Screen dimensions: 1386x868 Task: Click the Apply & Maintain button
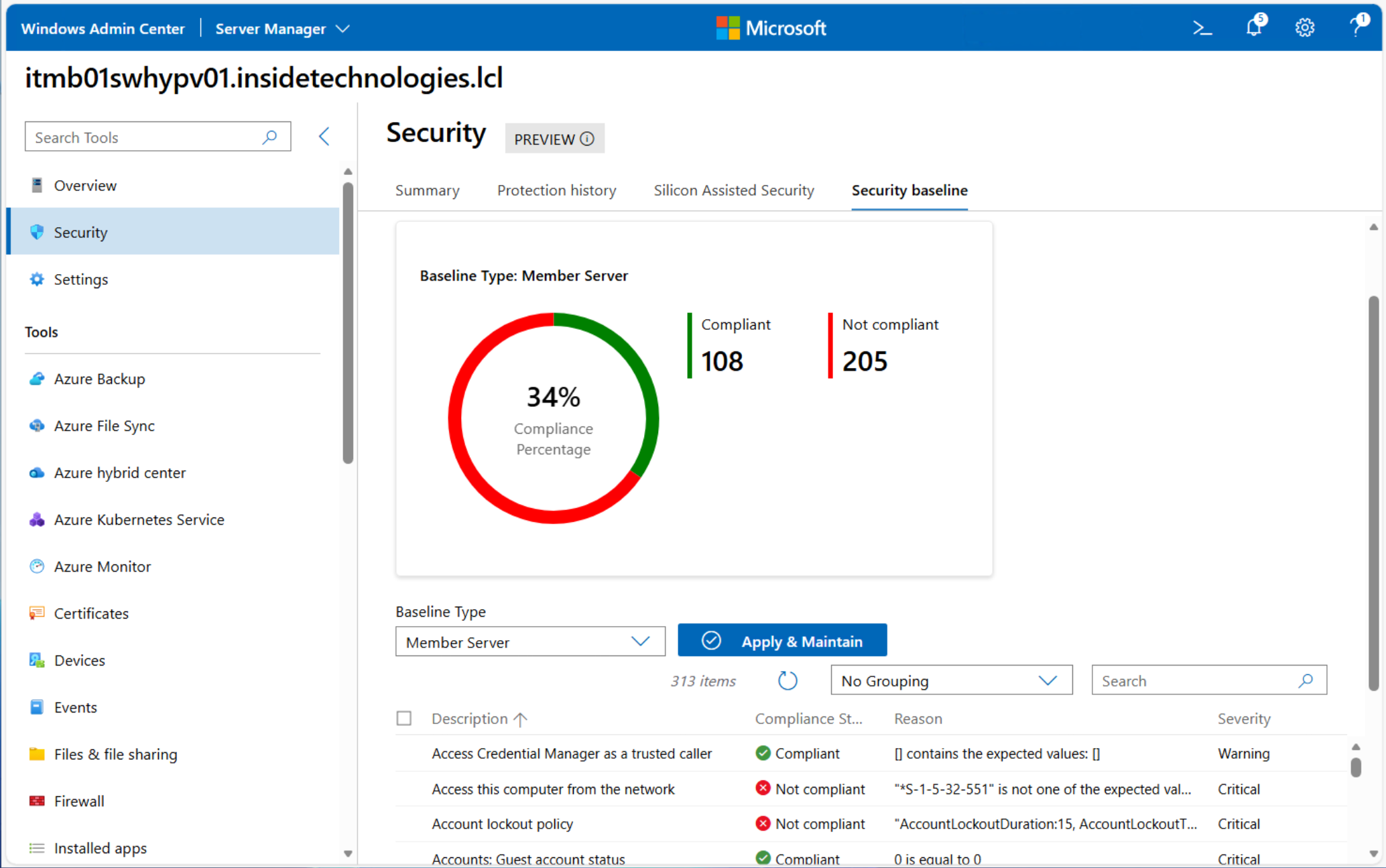point(782,641)
